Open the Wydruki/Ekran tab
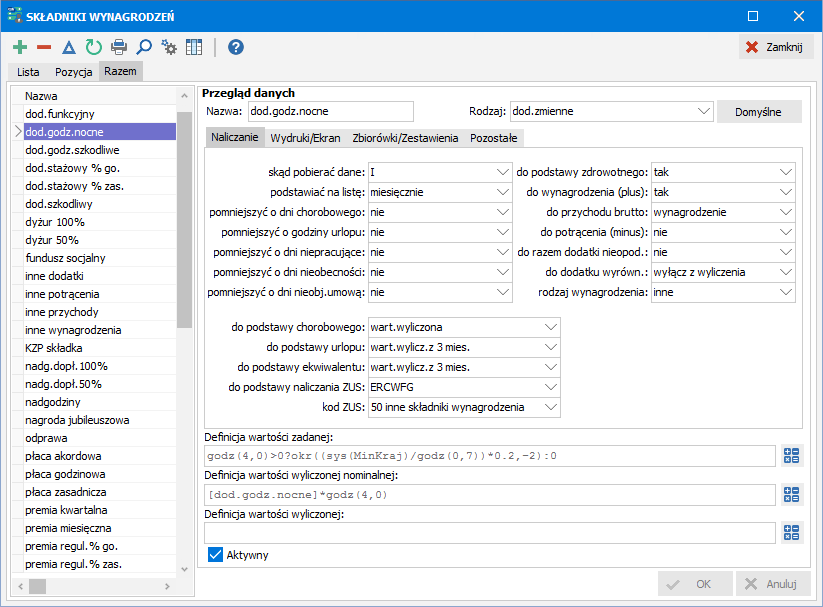The width and height of the screenshot is (823, 607). [305, 138]
